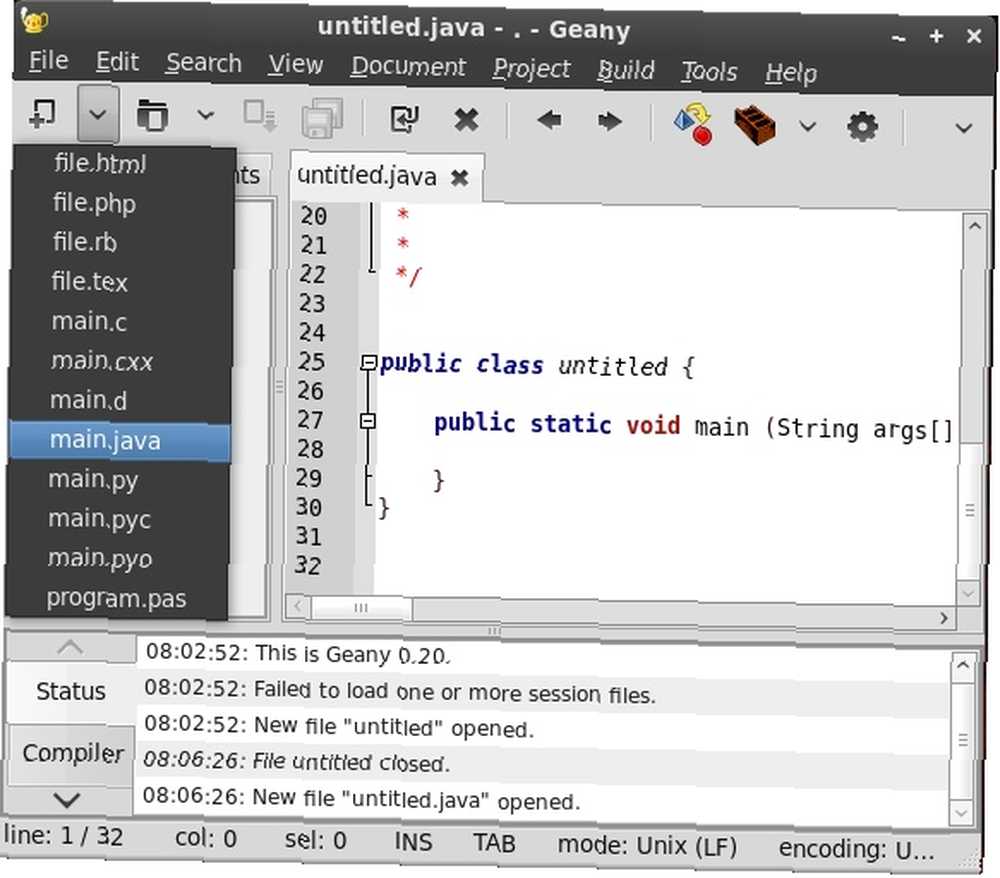
Task: Click the Reload file toolbar icon
Action: pos(404,119)
